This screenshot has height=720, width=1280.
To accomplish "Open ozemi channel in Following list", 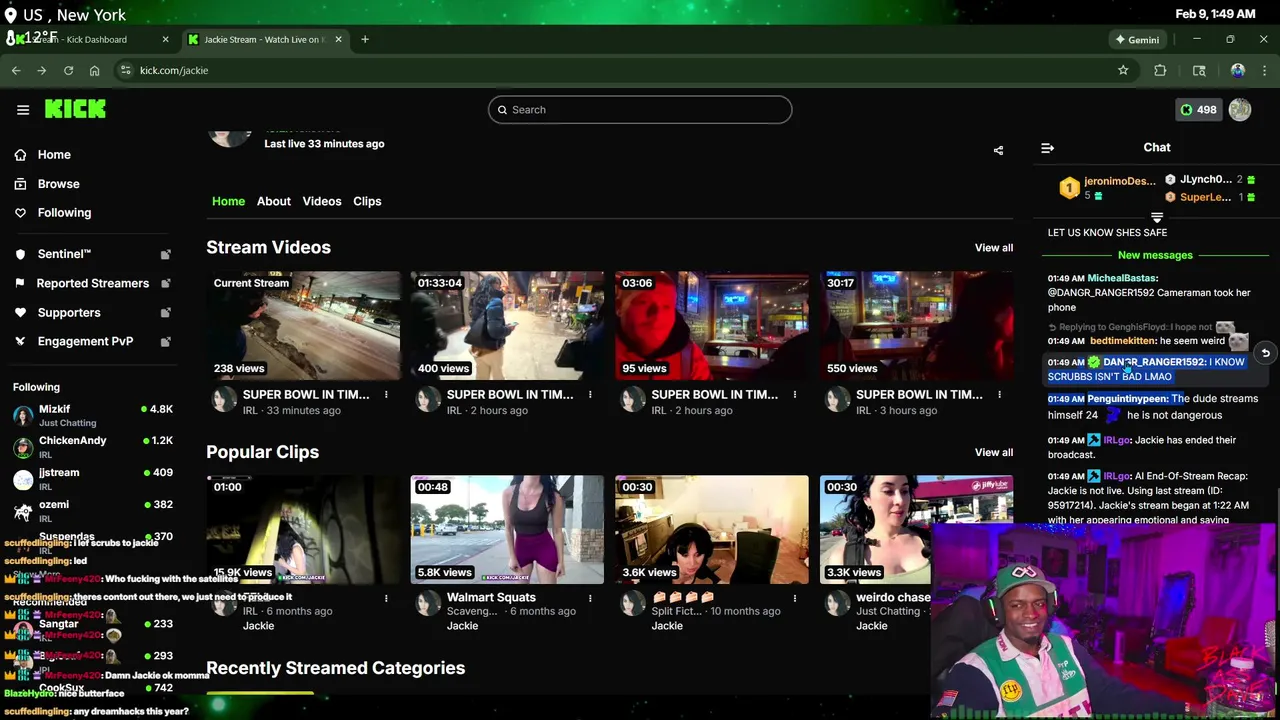I will pos(93,511).
